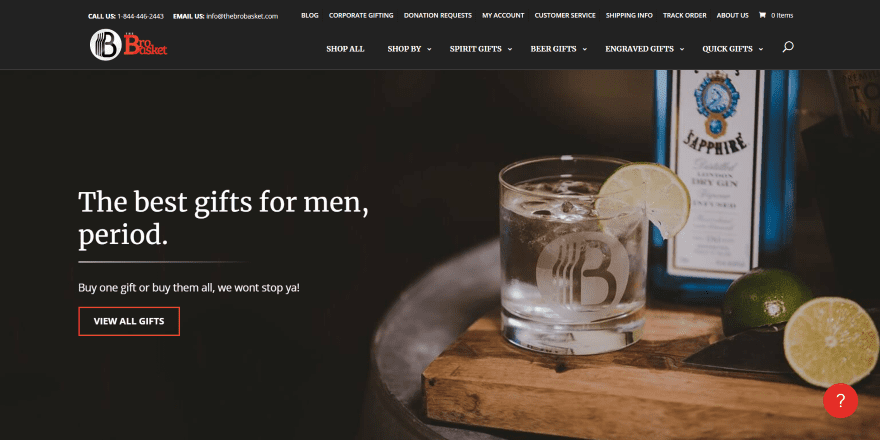Viewport: 880px width, 440px height.
Task: Expand the Beer Gifts dropdown
Action: (558, 49)
